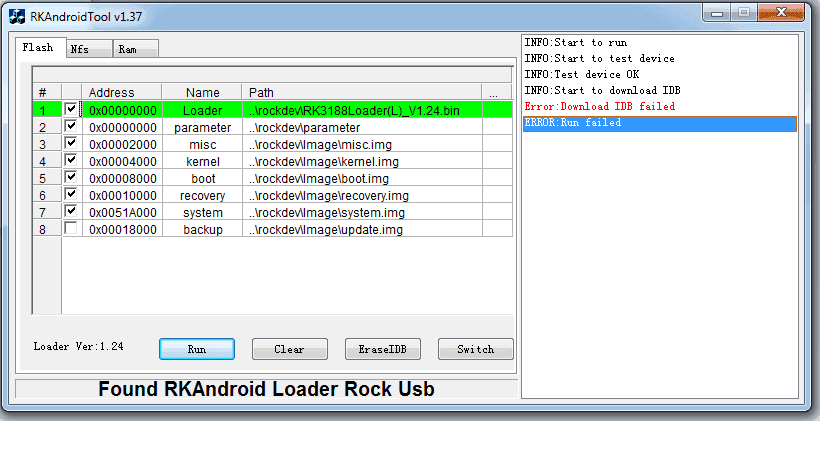Image resolution: width=820 pixels, height=462 pixels.
Task: Click the 'Found RKAndroid Loader Rock Usb' status text
Action: click(266, 389)
